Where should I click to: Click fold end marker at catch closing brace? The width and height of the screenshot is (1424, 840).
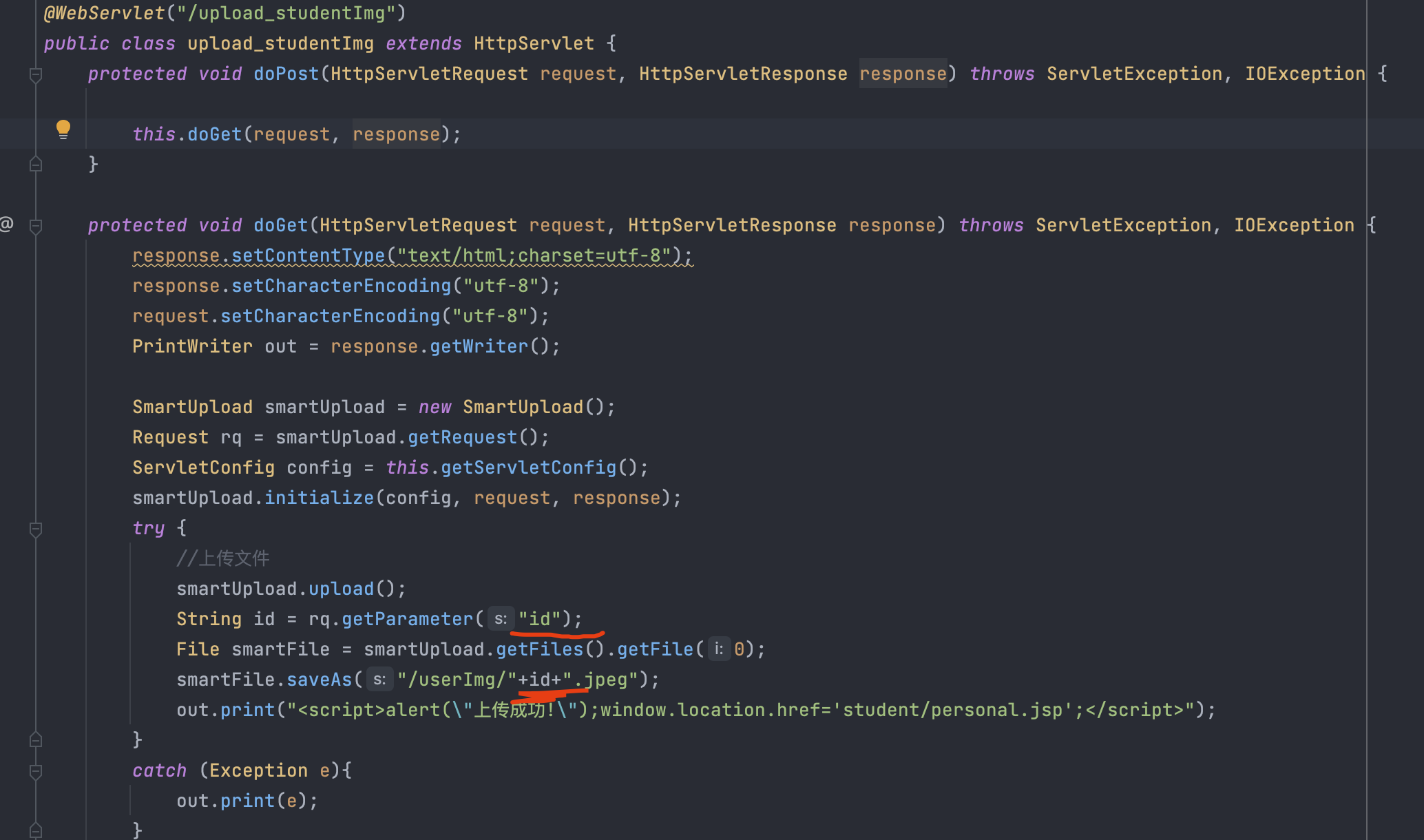click(x=36, y=830)
